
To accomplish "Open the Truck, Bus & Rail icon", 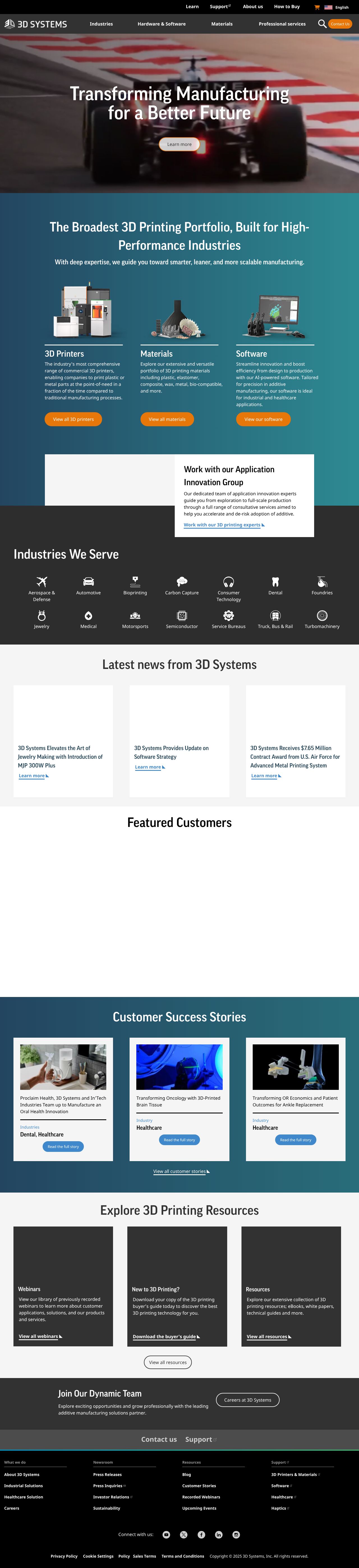I will (x=275, y=615).
